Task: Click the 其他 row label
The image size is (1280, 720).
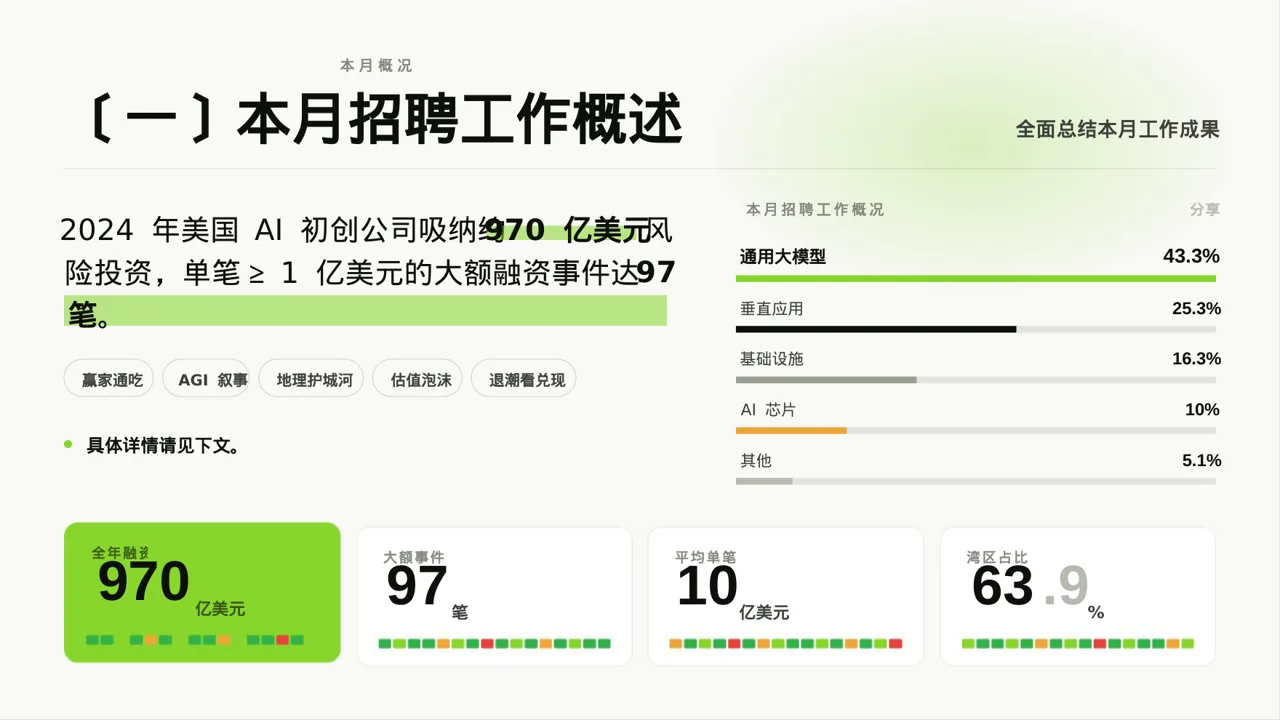Action: click(756, 461)
